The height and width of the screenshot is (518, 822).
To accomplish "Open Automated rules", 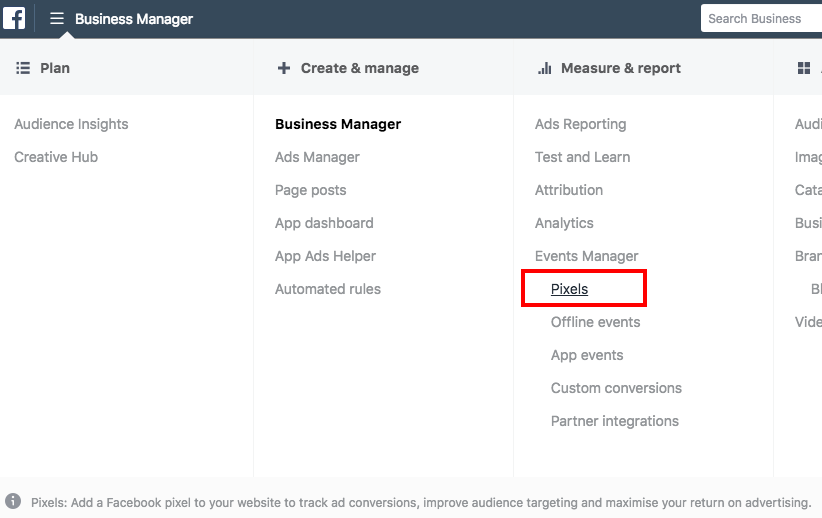I will (x=328, y=289).
